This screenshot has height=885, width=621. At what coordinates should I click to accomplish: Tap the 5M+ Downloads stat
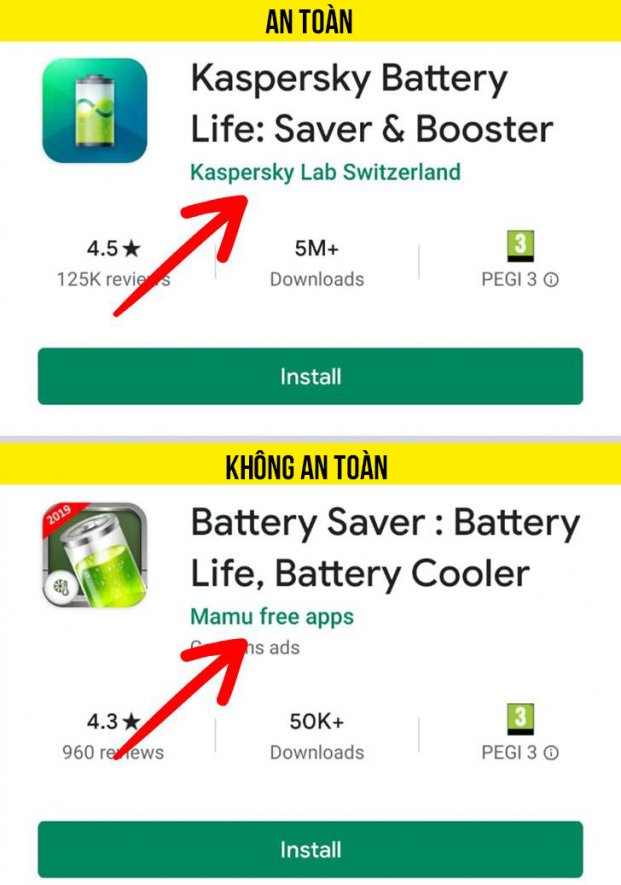[x=317, y=264]
